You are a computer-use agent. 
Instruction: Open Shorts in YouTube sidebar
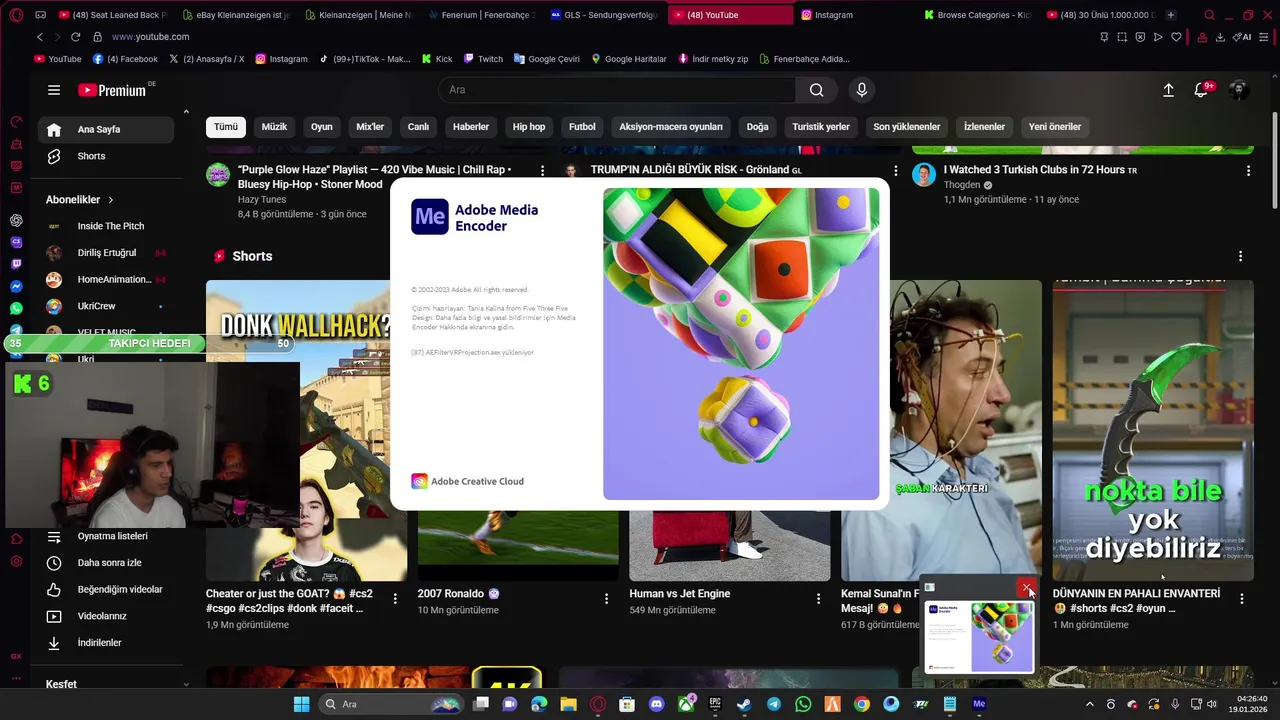pyautogui.click(x=106, y=156)
